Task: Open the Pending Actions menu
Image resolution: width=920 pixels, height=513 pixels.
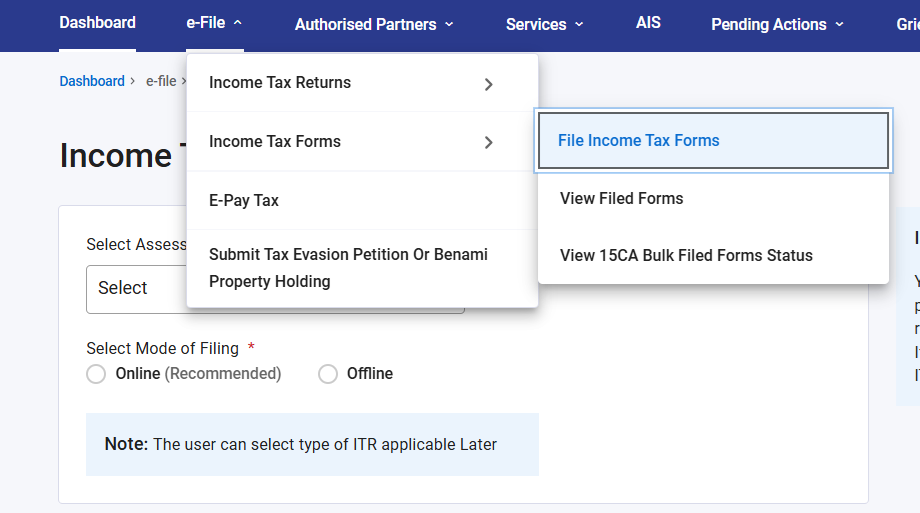Action: click(768, 24)
